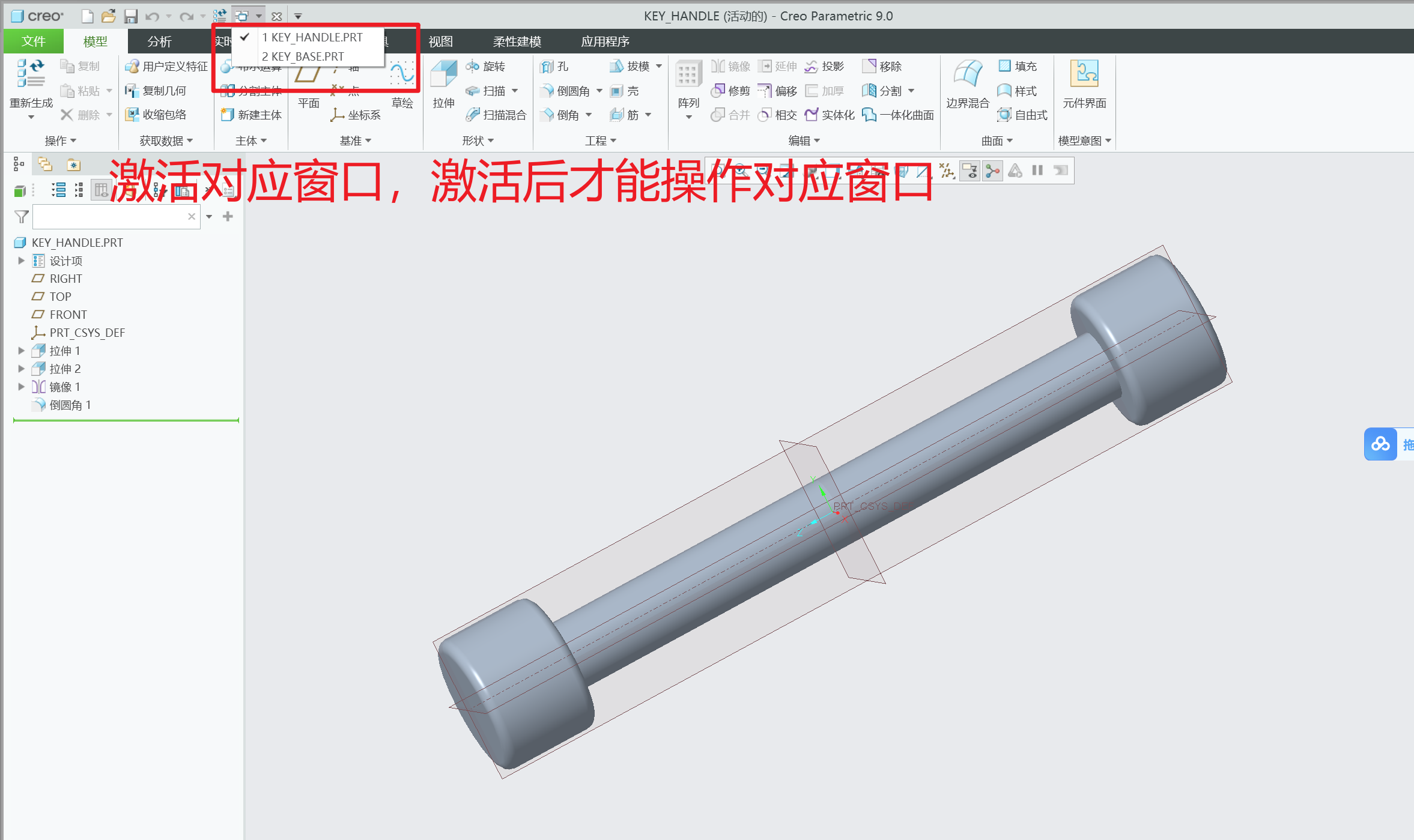Click the 收缩包络 button

pyautogui.click(x=156, y=115)
